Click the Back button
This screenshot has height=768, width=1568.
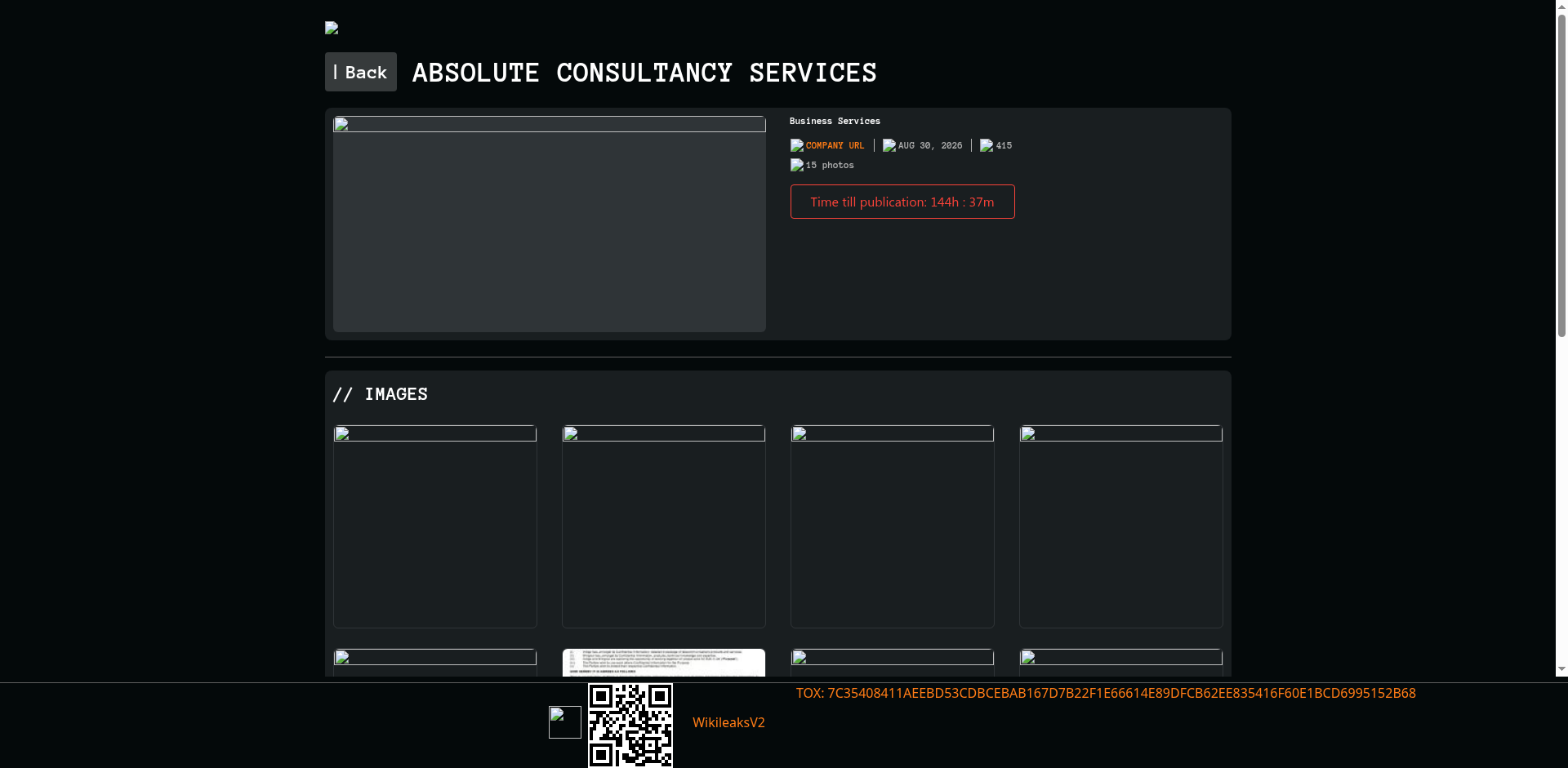click(x=360, y=72)
